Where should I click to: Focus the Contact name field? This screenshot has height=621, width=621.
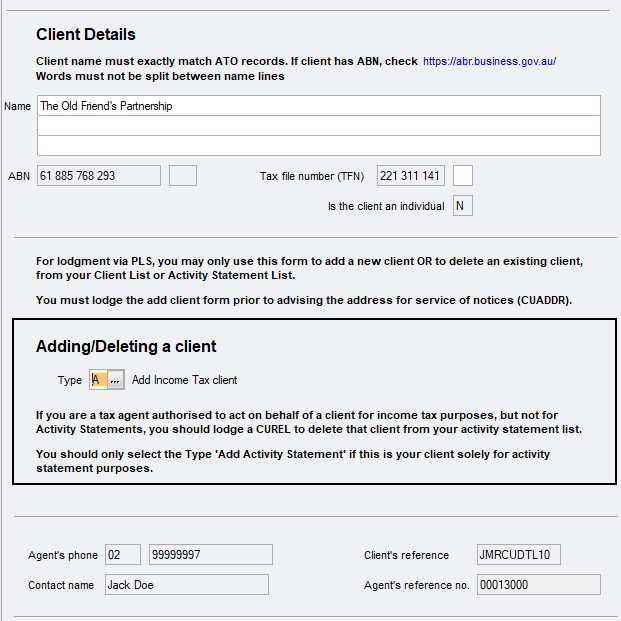pos(186,585)
